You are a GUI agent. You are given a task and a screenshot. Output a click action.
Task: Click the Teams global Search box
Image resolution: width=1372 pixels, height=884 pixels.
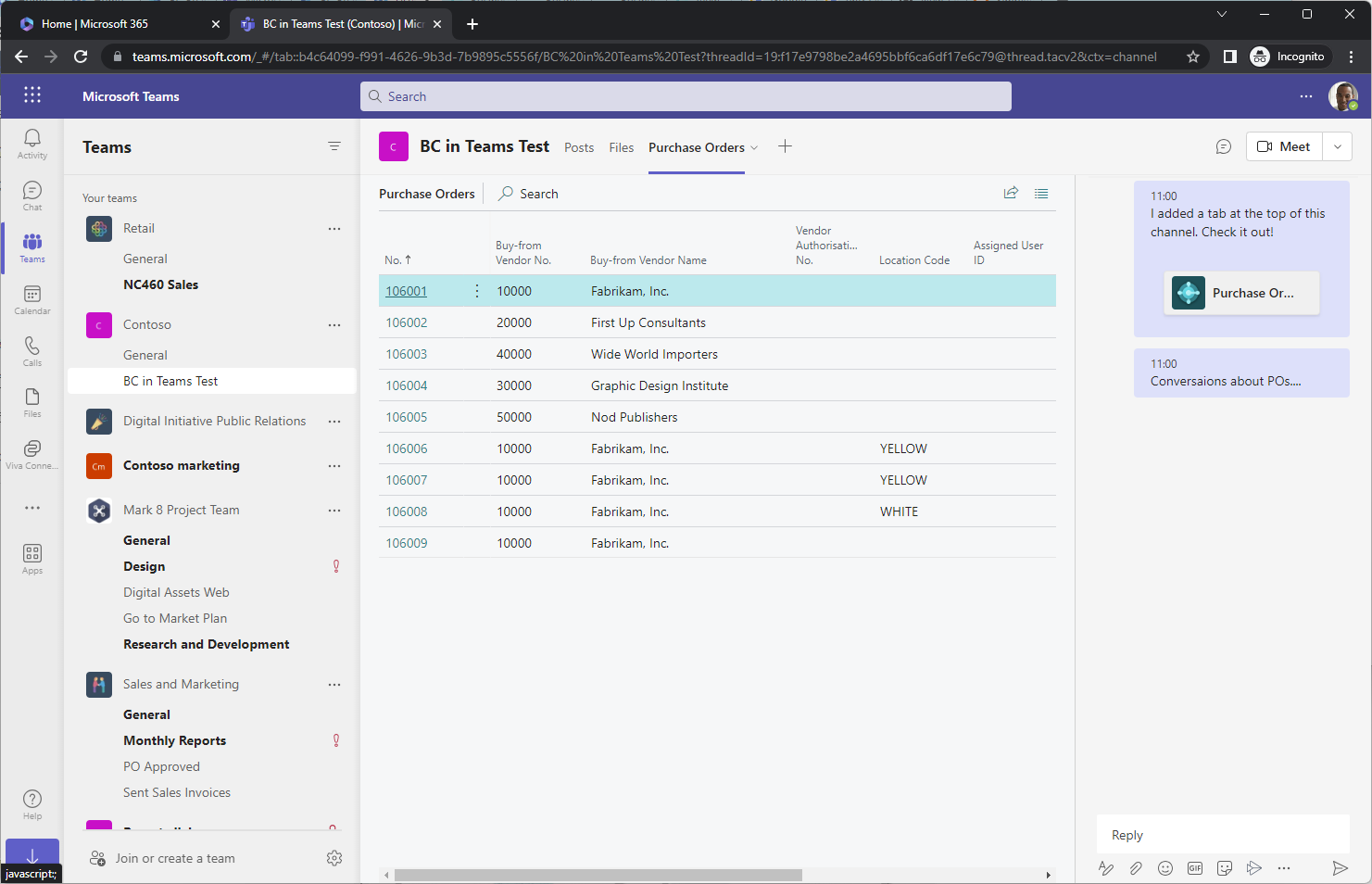tap(686, 96)
